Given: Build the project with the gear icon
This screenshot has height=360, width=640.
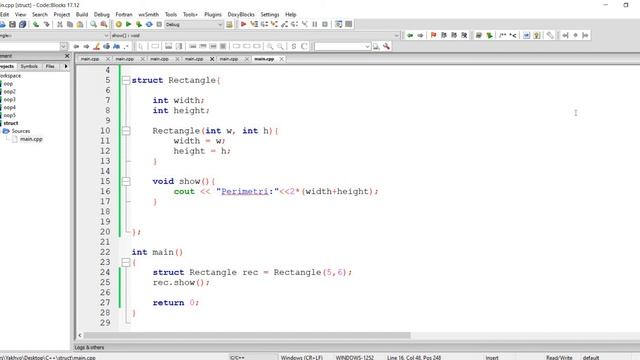Looking at the screenshot, I should click(118, 24).
